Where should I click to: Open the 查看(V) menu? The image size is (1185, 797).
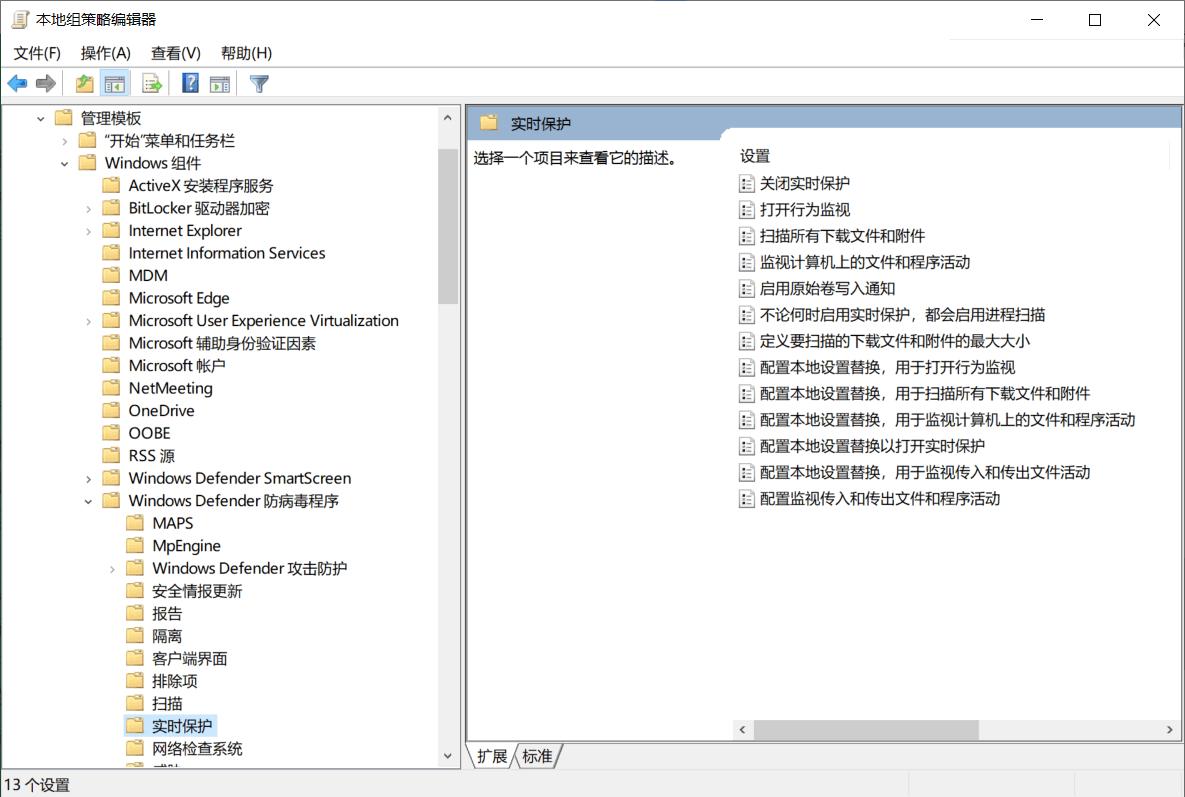coord(176,53)
